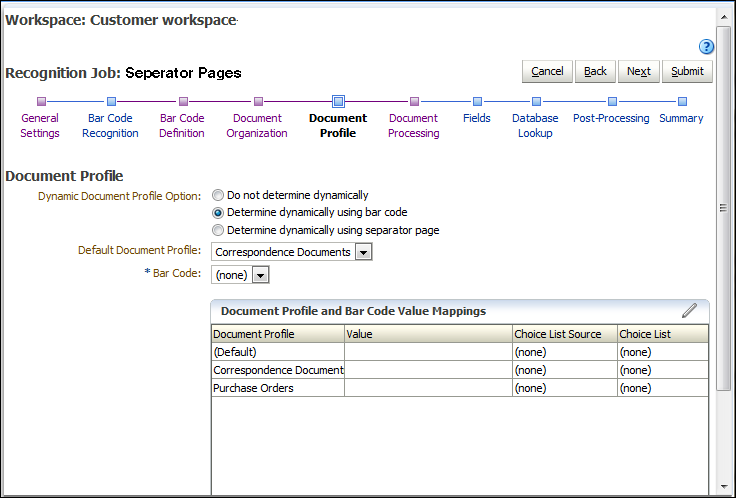Click Choice List cell for Correspondence Document
Image resolution: width=736 pixels, height=498 pixels.
(663, 370)
